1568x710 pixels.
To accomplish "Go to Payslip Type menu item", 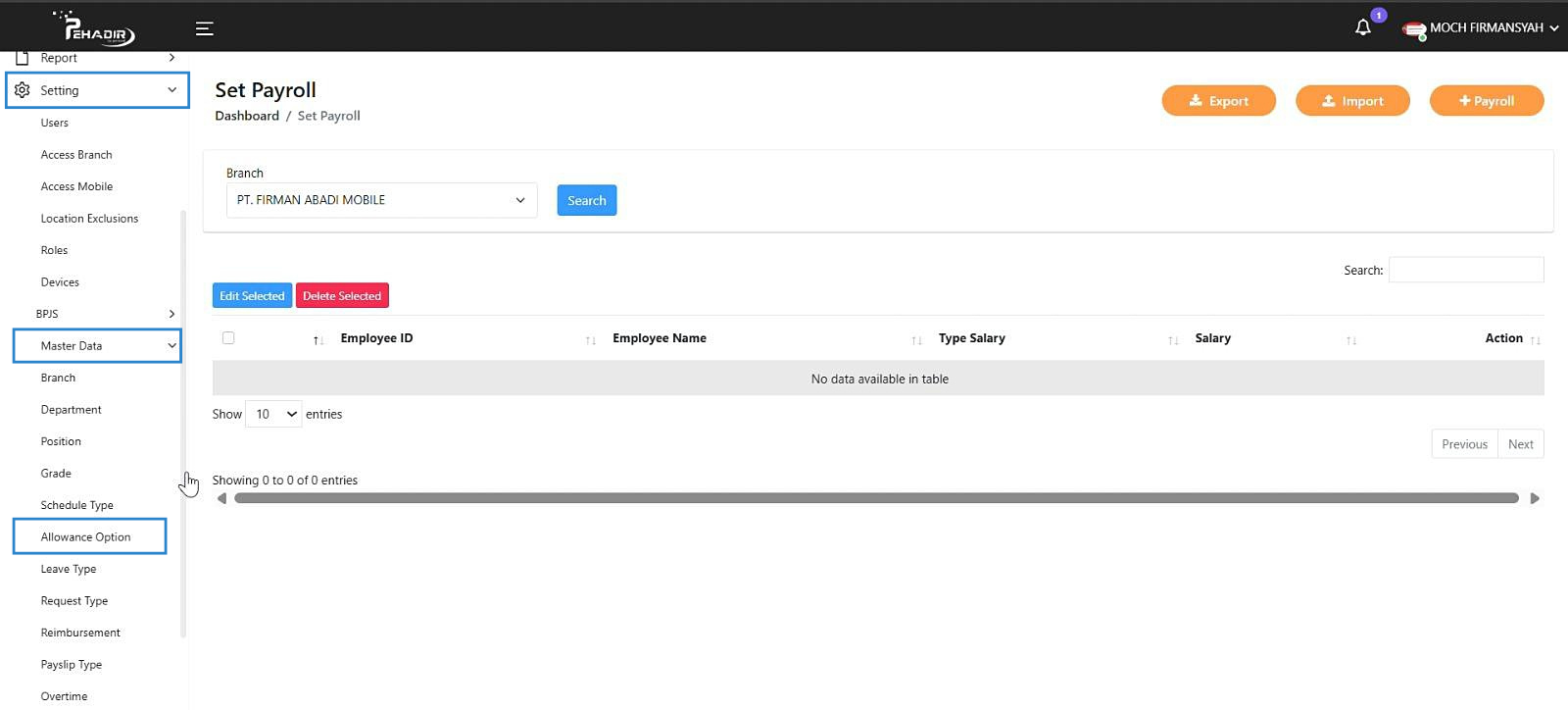I will [72, 665].
